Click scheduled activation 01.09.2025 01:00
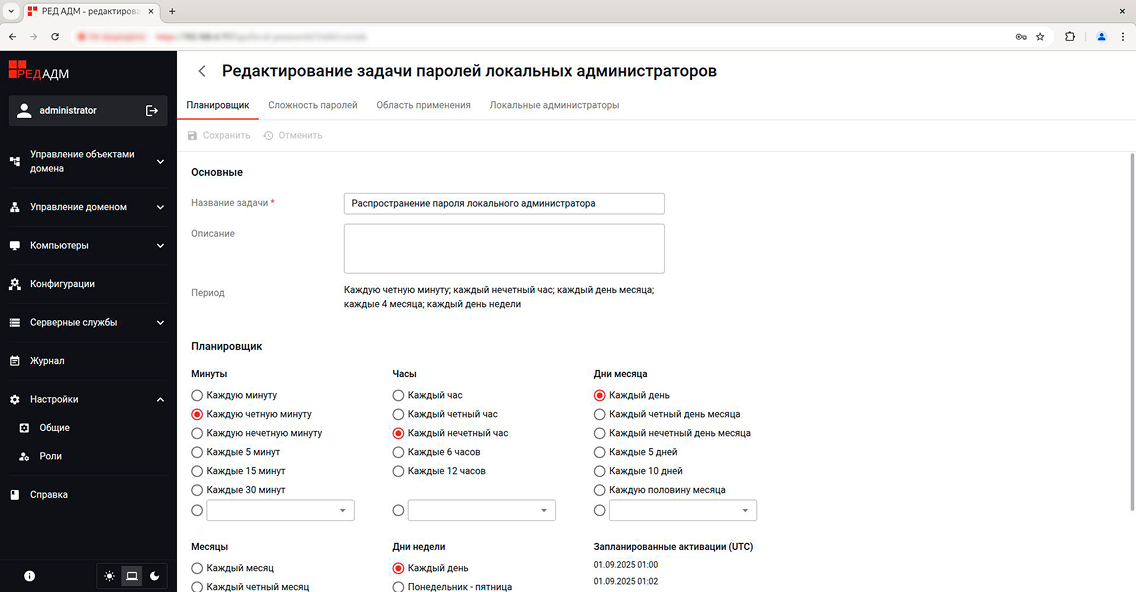The height and width of the screenshot is (592, 1136). coord(626,564)
